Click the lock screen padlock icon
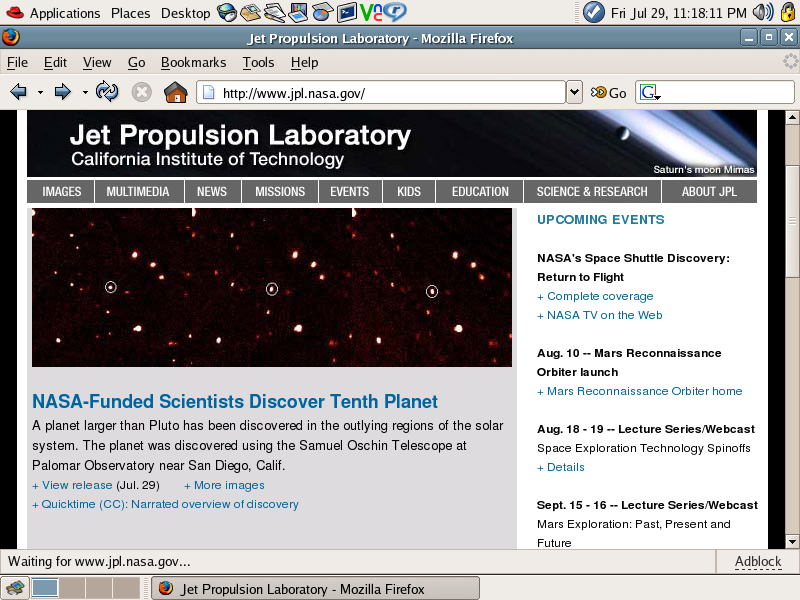The image size is (800, 600). point(788,12)
